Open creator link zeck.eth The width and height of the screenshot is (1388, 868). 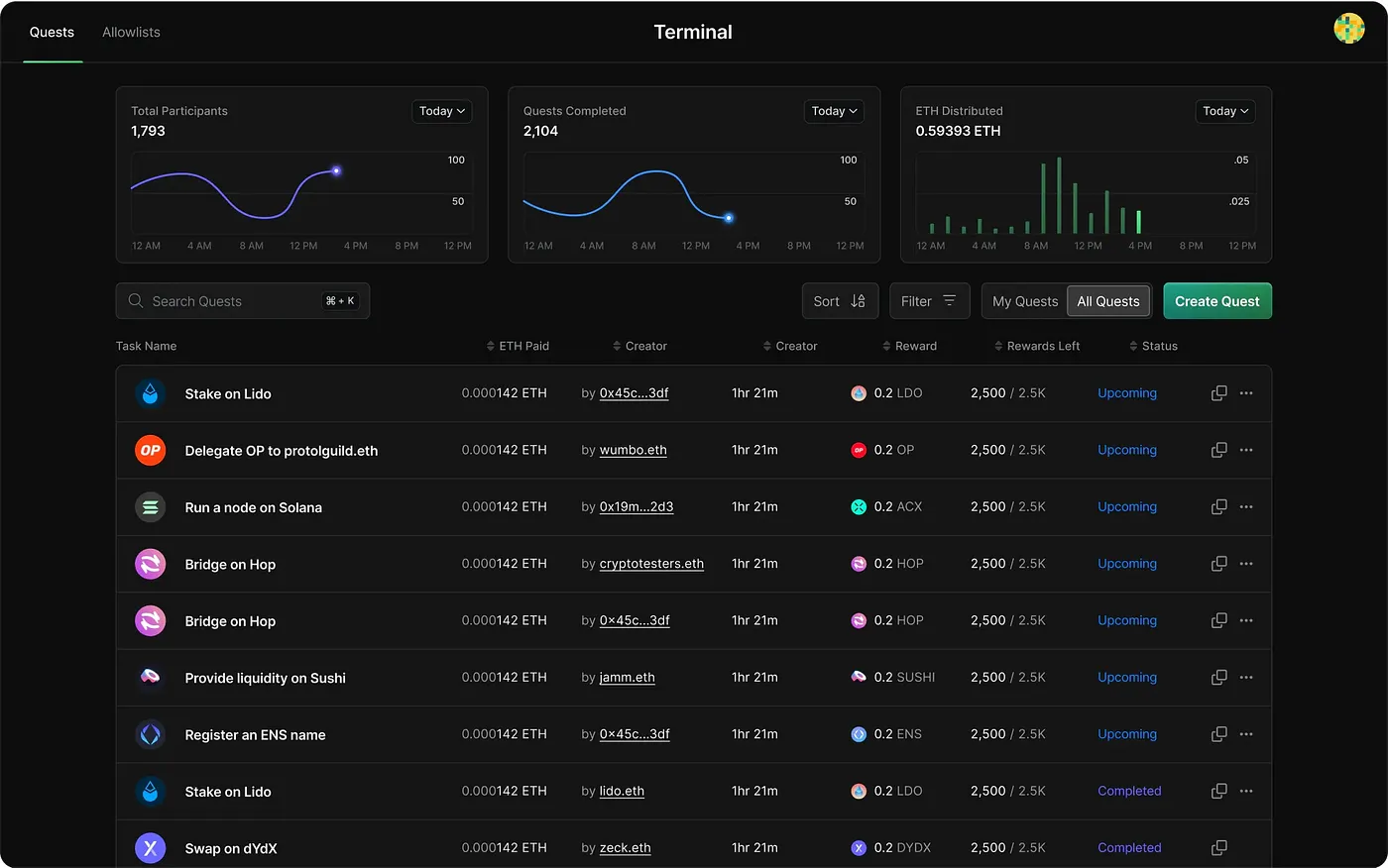(x=626, y=847)
